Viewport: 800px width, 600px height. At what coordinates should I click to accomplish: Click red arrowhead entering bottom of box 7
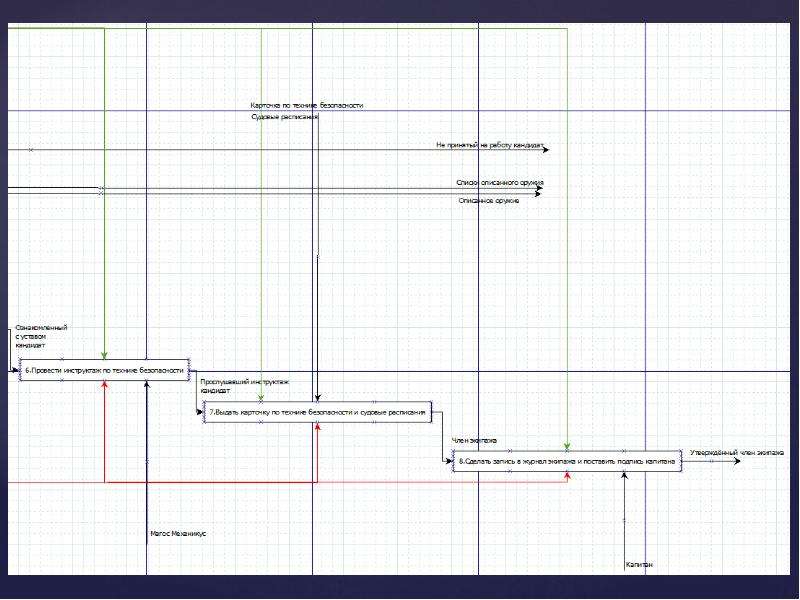pyautogui.click(x=317, y=427)
